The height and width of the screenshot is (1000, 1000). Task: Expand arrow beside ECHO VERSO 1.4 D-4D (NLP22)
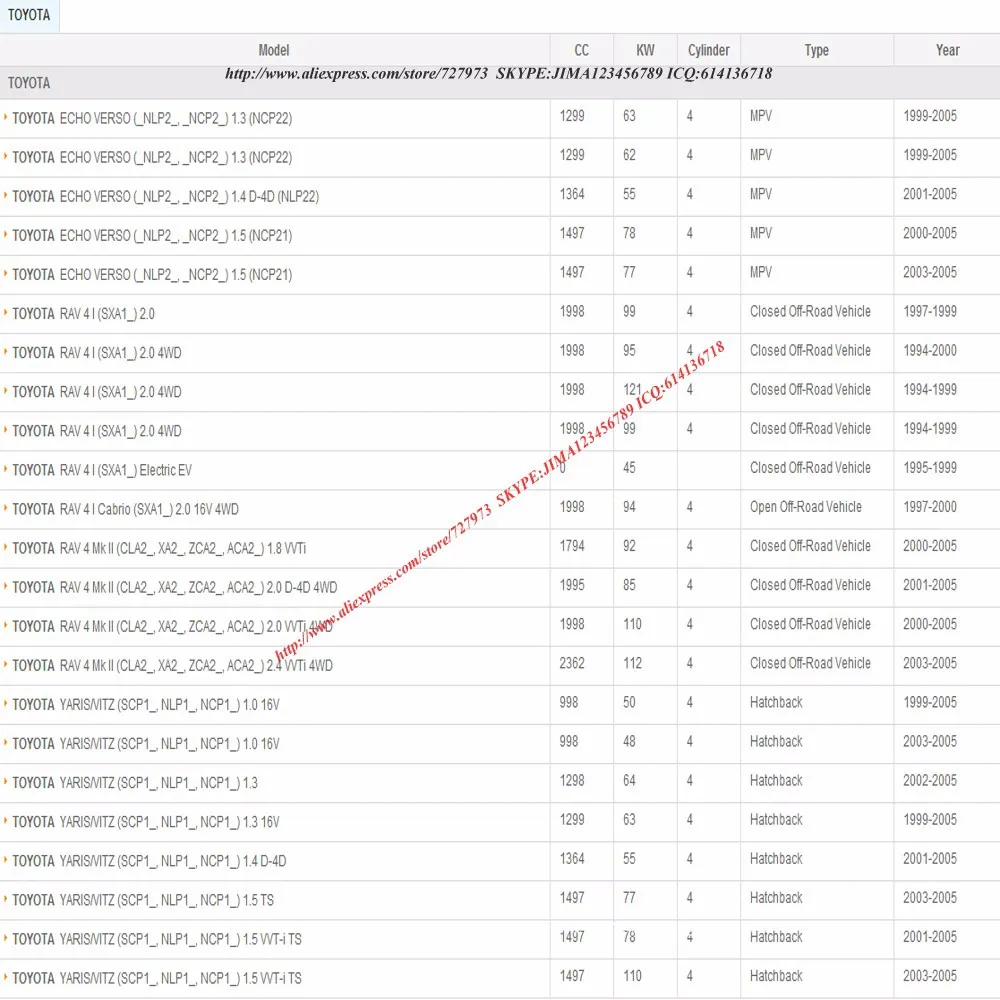click(x=6, y=195)
